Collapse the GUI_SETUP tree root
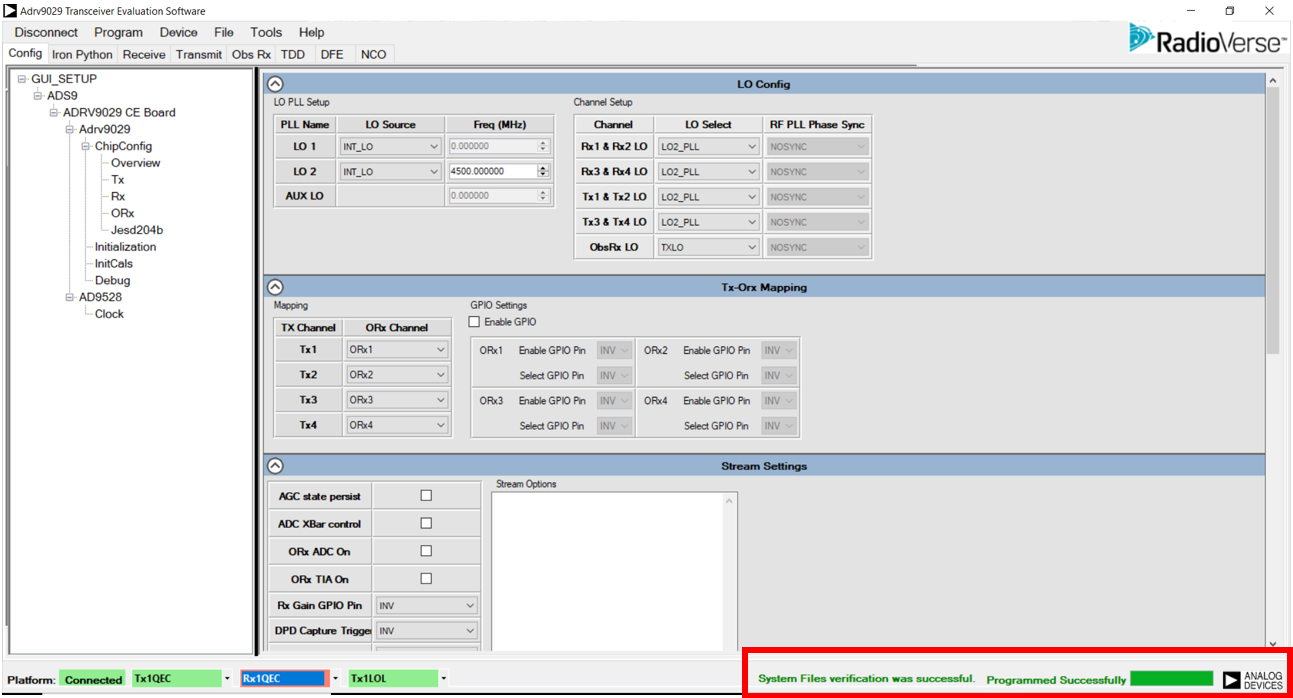 tap(22, 79)
